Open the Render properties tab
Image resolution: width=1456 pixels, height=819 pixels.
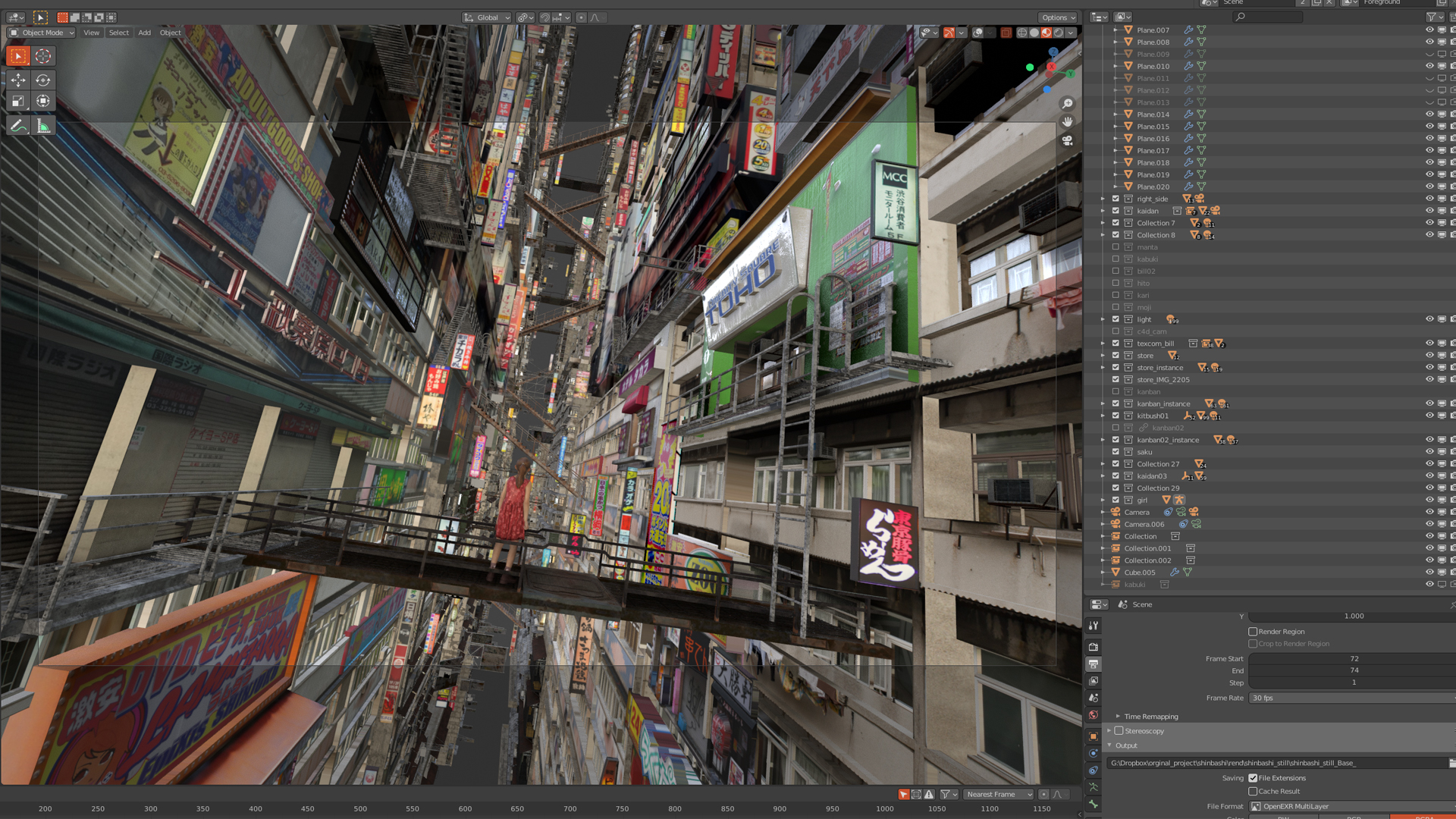pos(1094,647)
